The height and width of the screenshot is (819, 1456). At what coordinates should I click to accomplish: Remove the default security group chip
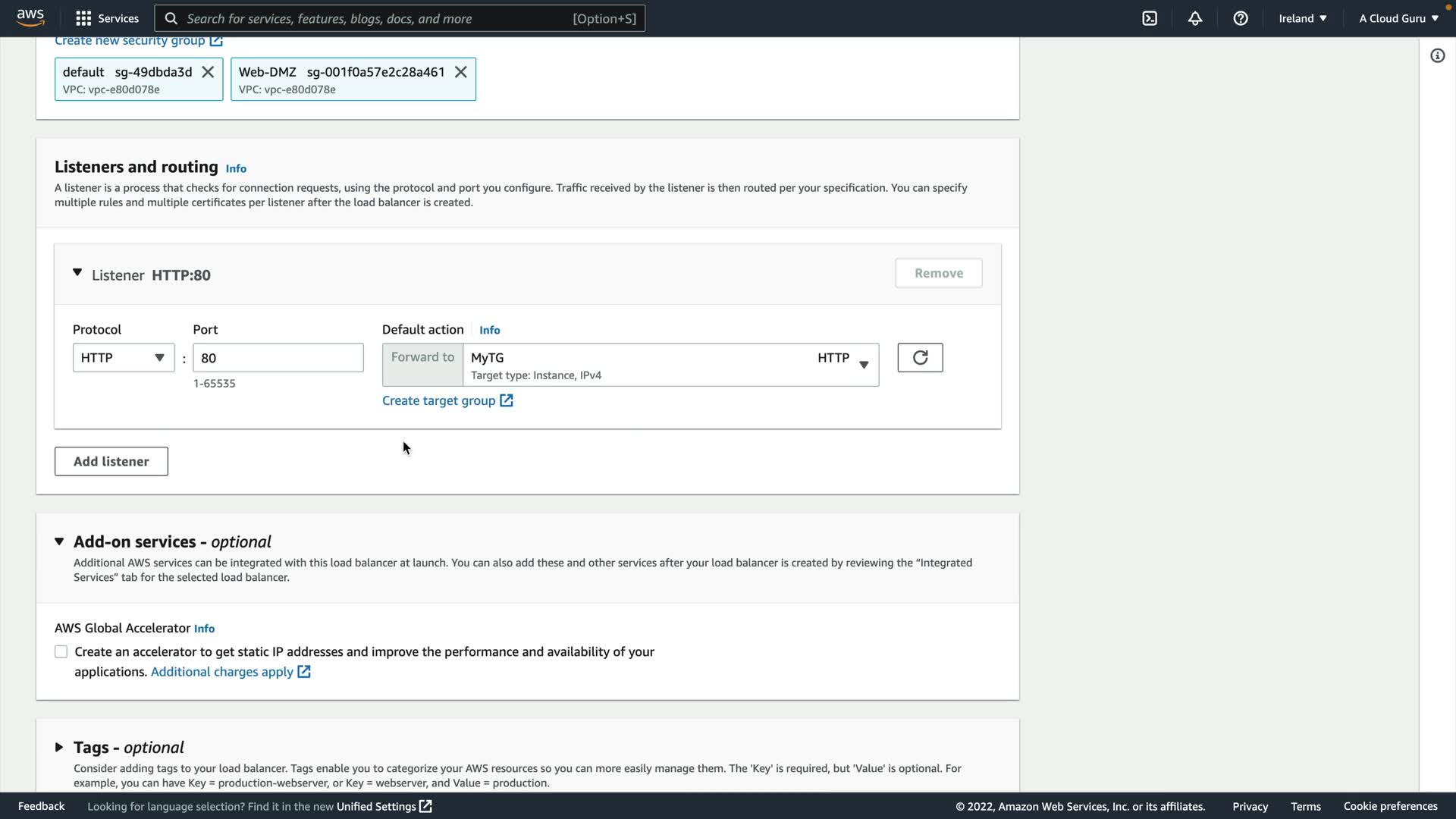pos(208,72)
